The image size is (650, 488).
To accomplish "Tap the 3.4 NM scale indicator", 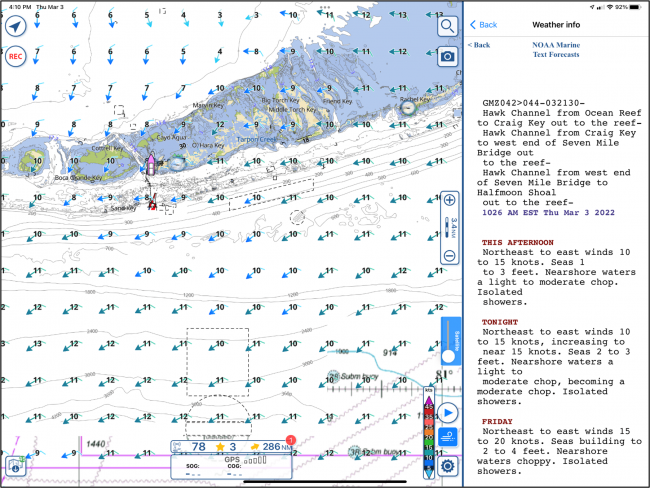I will [x=448, y=228].
